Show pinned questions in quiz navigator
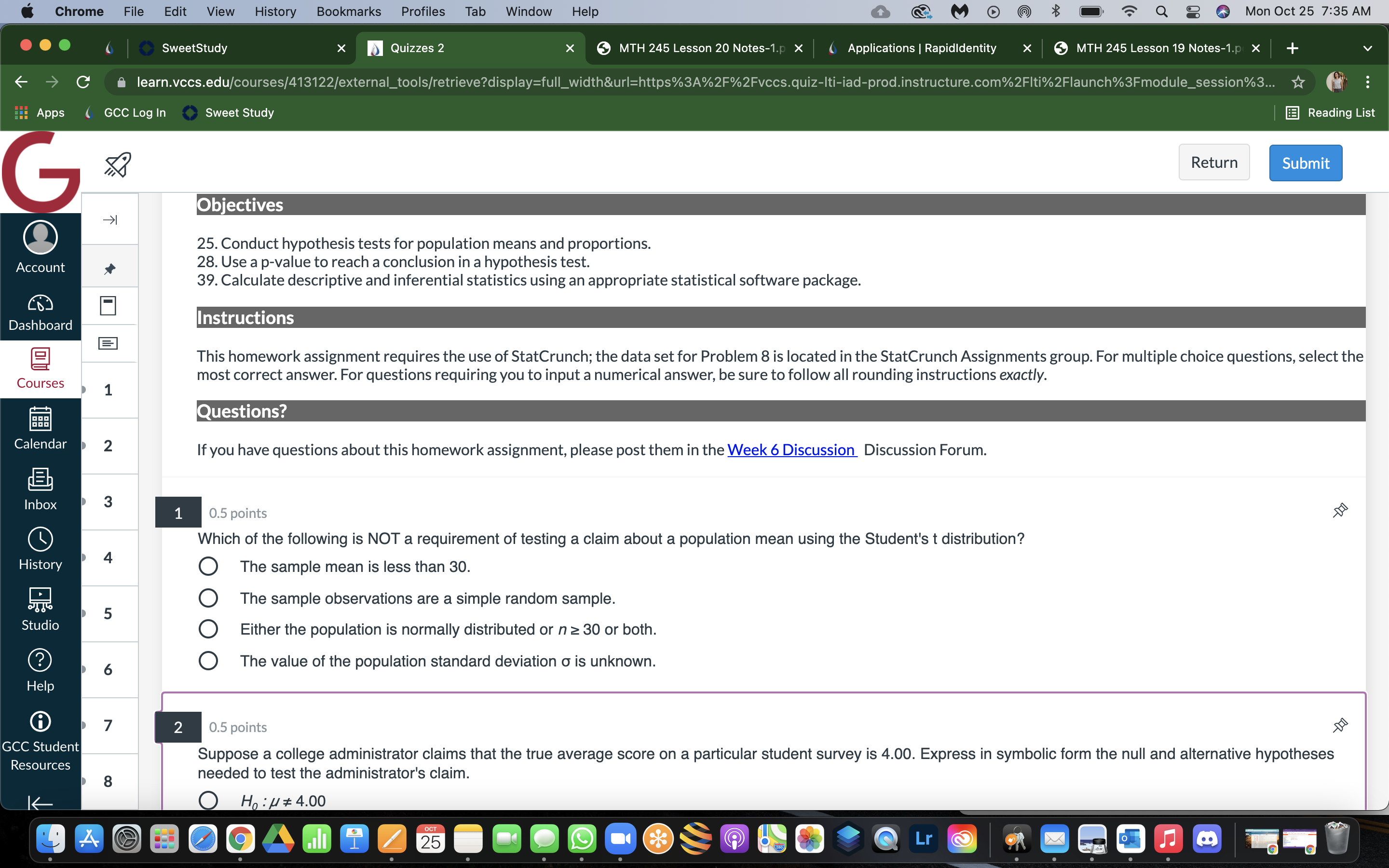Image resolution: width=1389 pixels, height=868 pixels. click(109, 268)
